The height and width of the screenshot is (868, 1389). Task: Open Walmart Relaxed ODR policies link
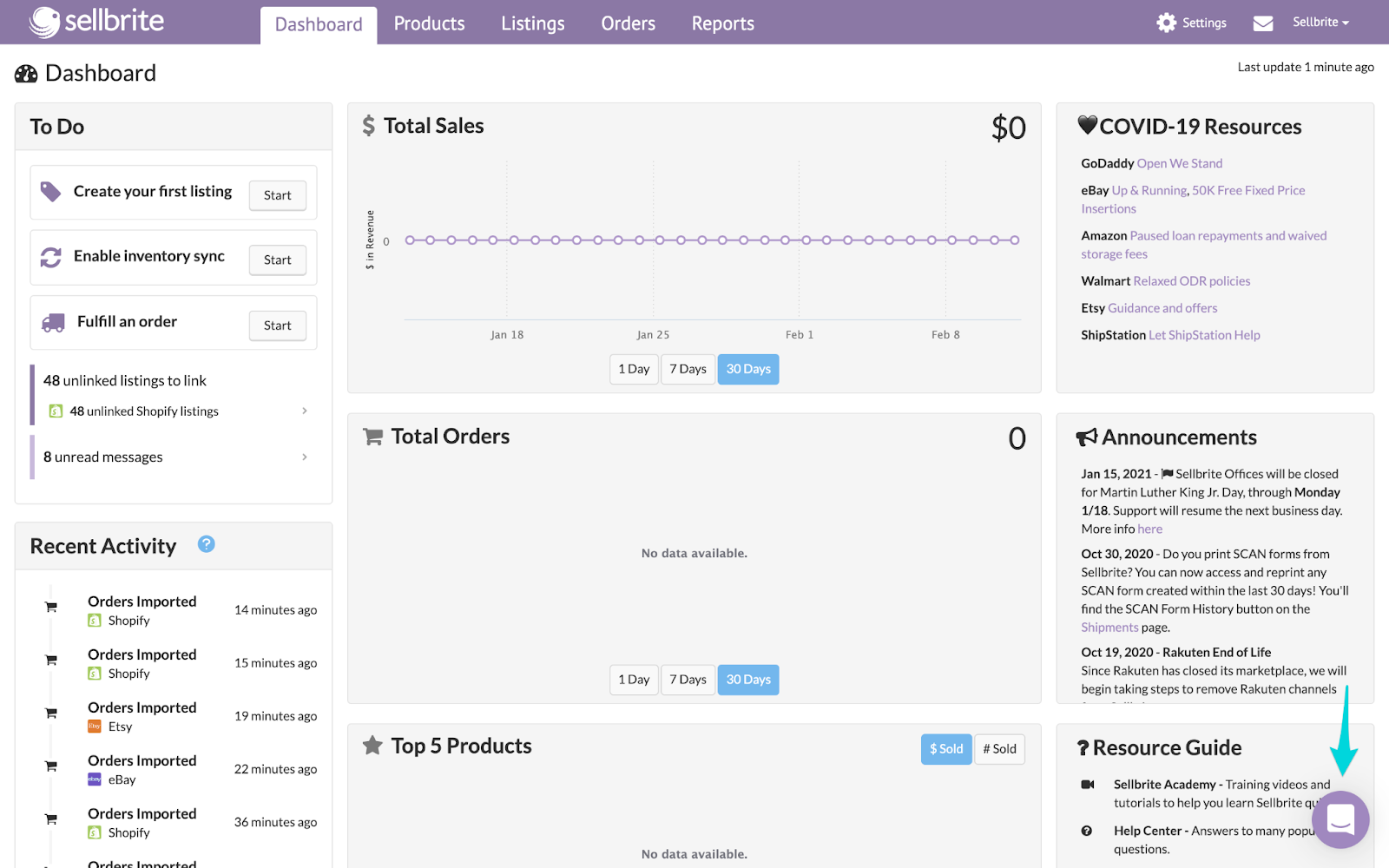click(x=1192, y=281)
